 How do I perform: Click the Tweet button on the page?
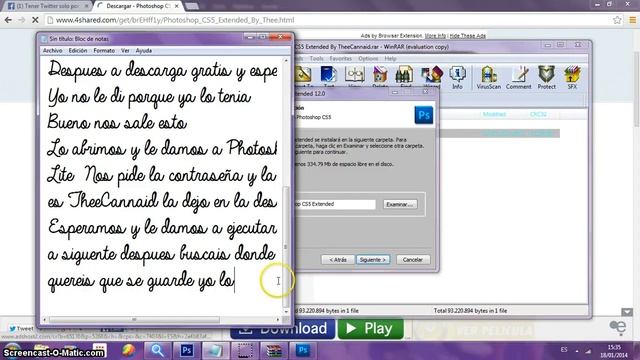click(x=21, y=329)
